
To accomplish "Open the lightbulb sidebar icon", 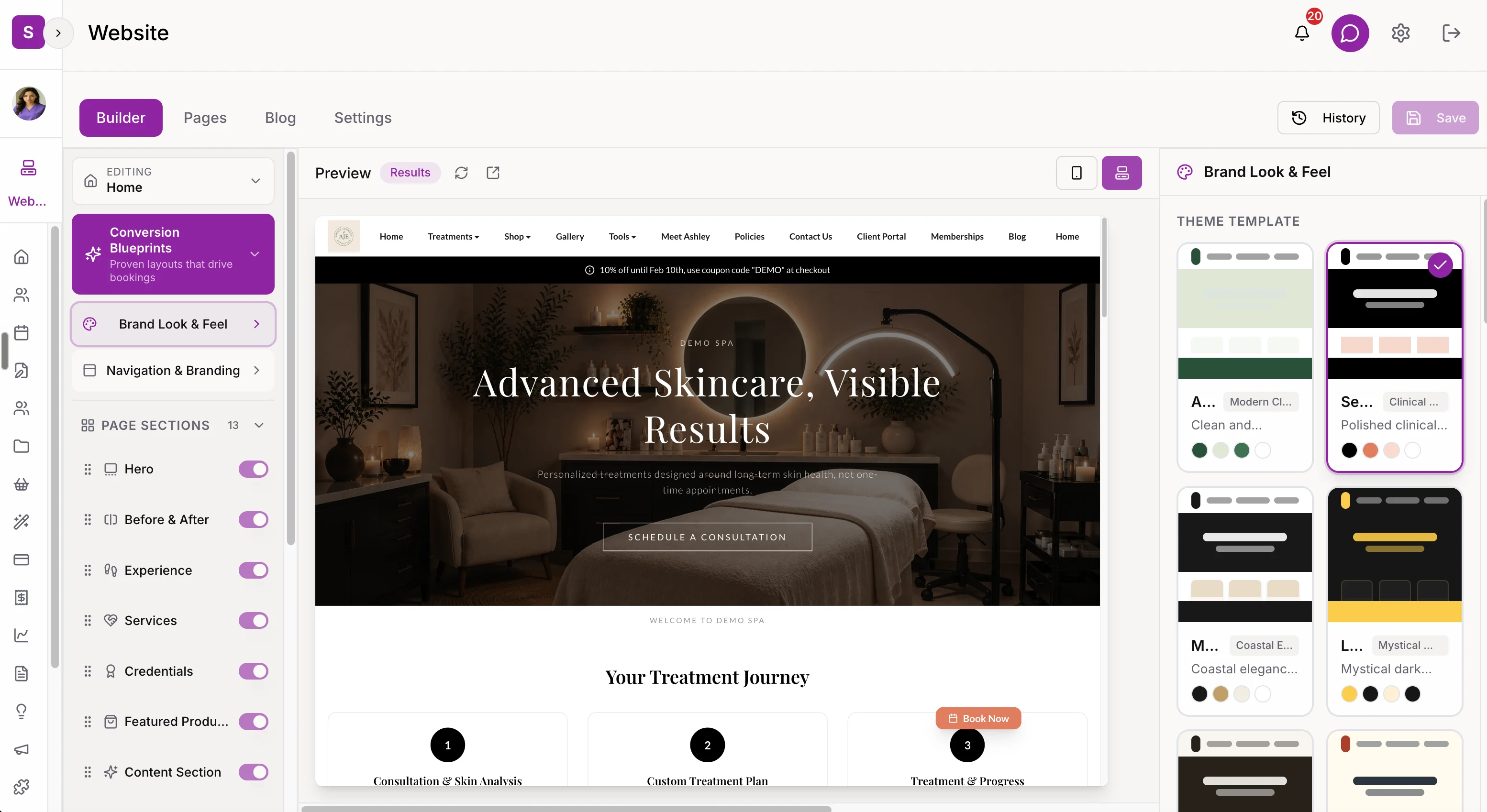I will pyautogui.click(x=22, y=711).
